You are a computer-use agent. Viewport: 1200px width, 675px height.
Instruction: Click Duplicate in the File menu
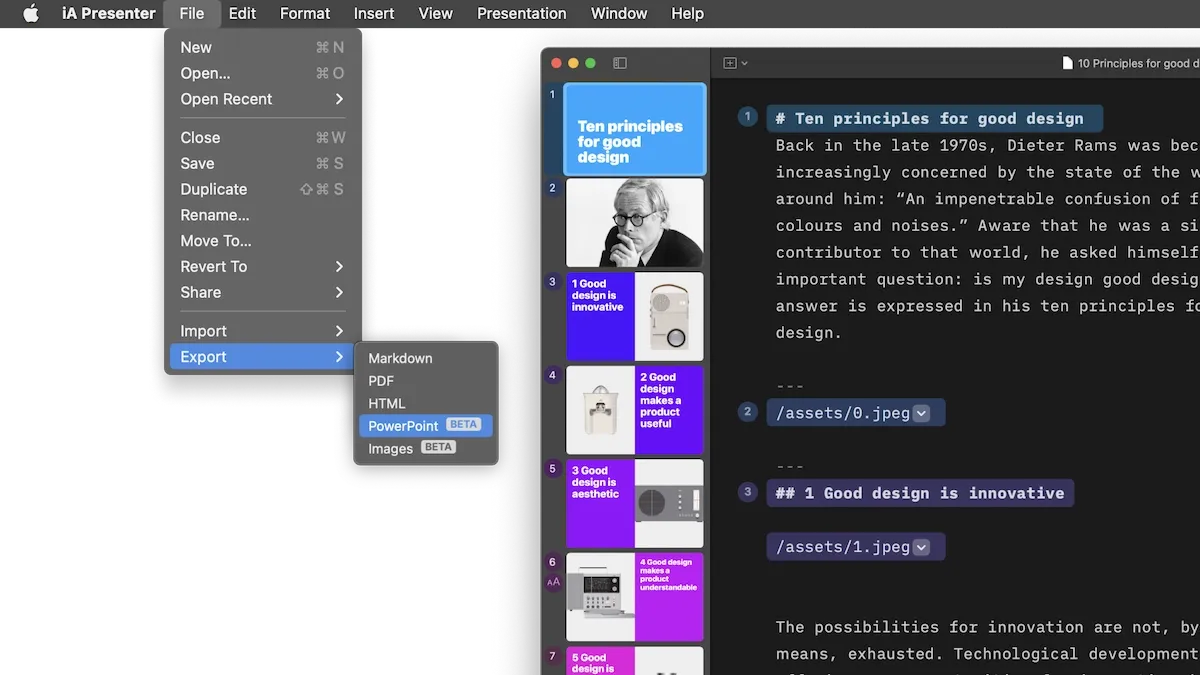(x=214, y=189)
